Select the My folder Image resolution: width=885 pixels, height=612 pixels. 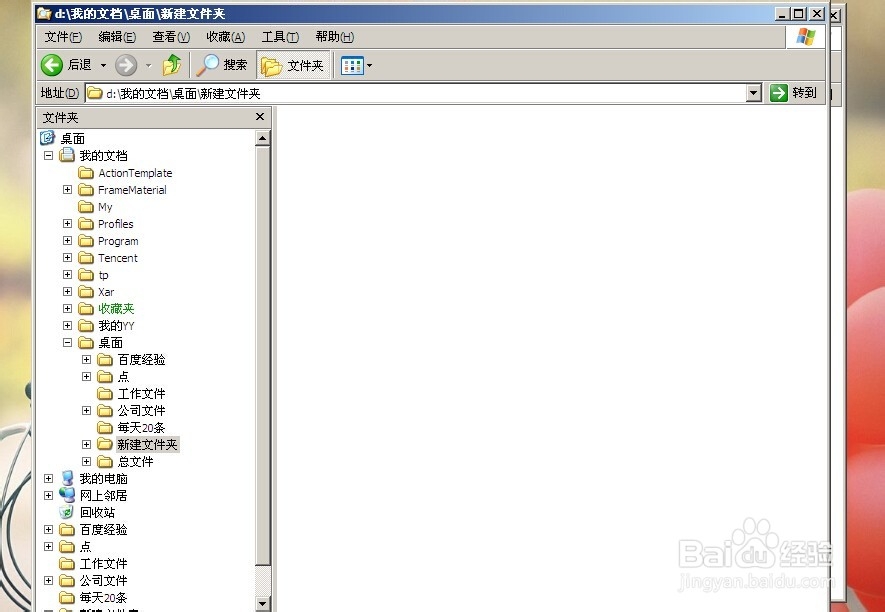[x=105, y=207]
